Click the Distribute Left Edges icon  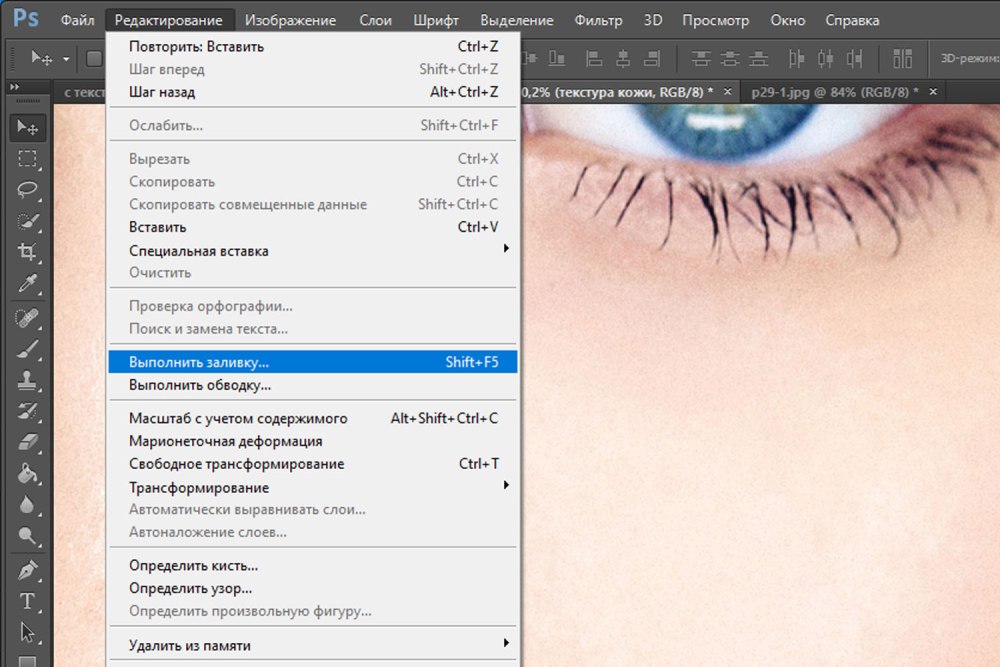click(796, 59)
